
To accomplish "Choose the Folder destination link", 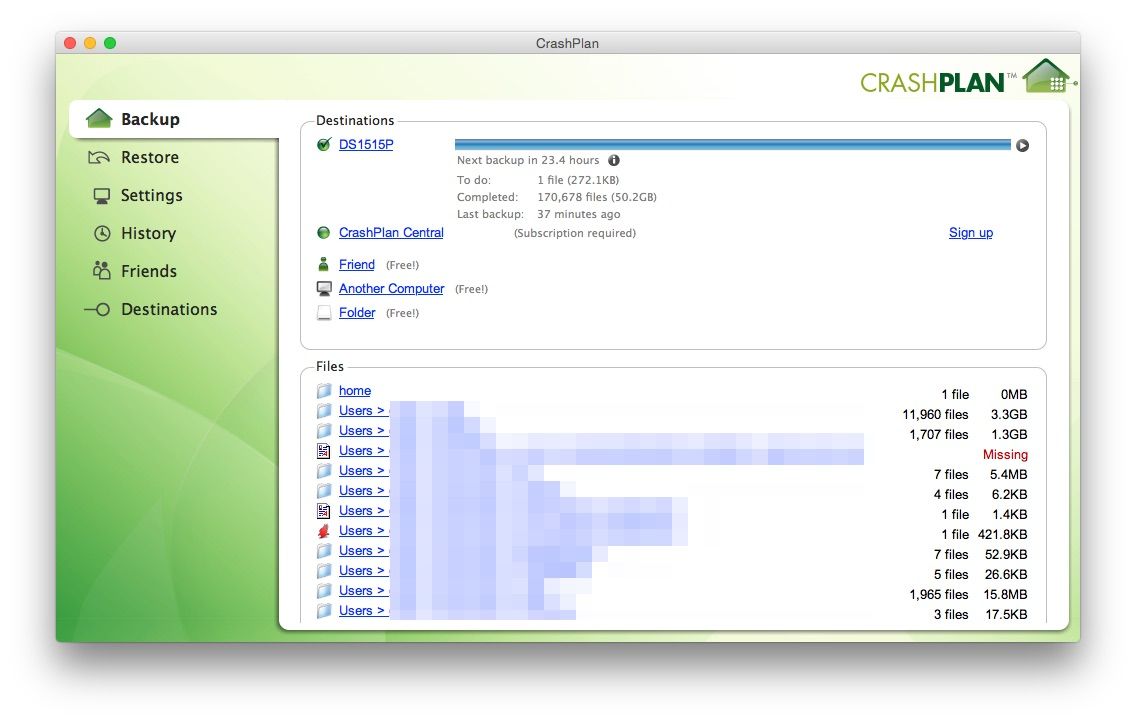I will click(357, 312).
